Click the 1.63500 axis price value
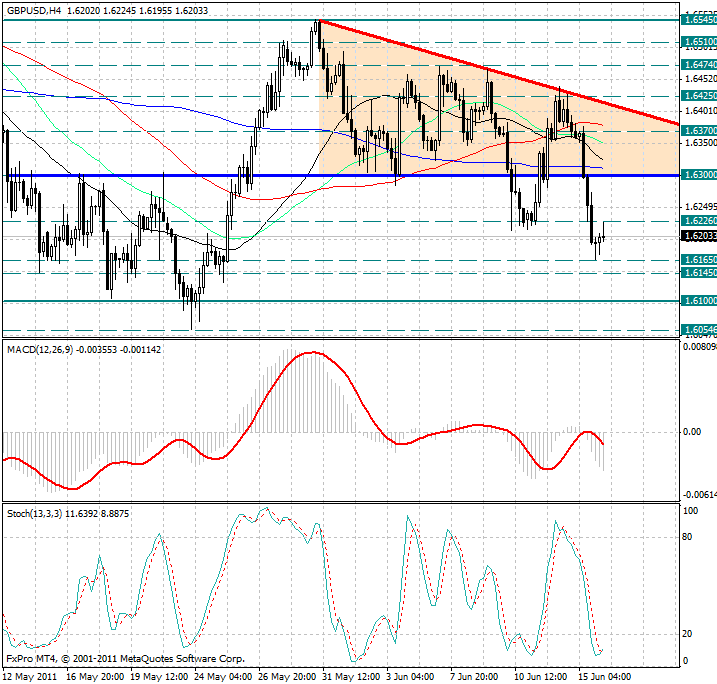717x684 pixels. pyautogui.click(x=701, y=143)
